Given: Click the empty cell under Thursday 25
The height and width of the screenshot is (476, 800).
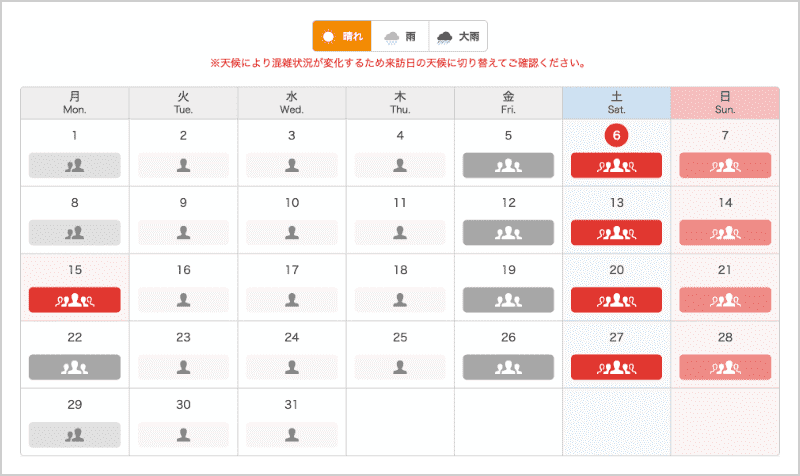Looking at the screenshot, I should pos(400,421).
